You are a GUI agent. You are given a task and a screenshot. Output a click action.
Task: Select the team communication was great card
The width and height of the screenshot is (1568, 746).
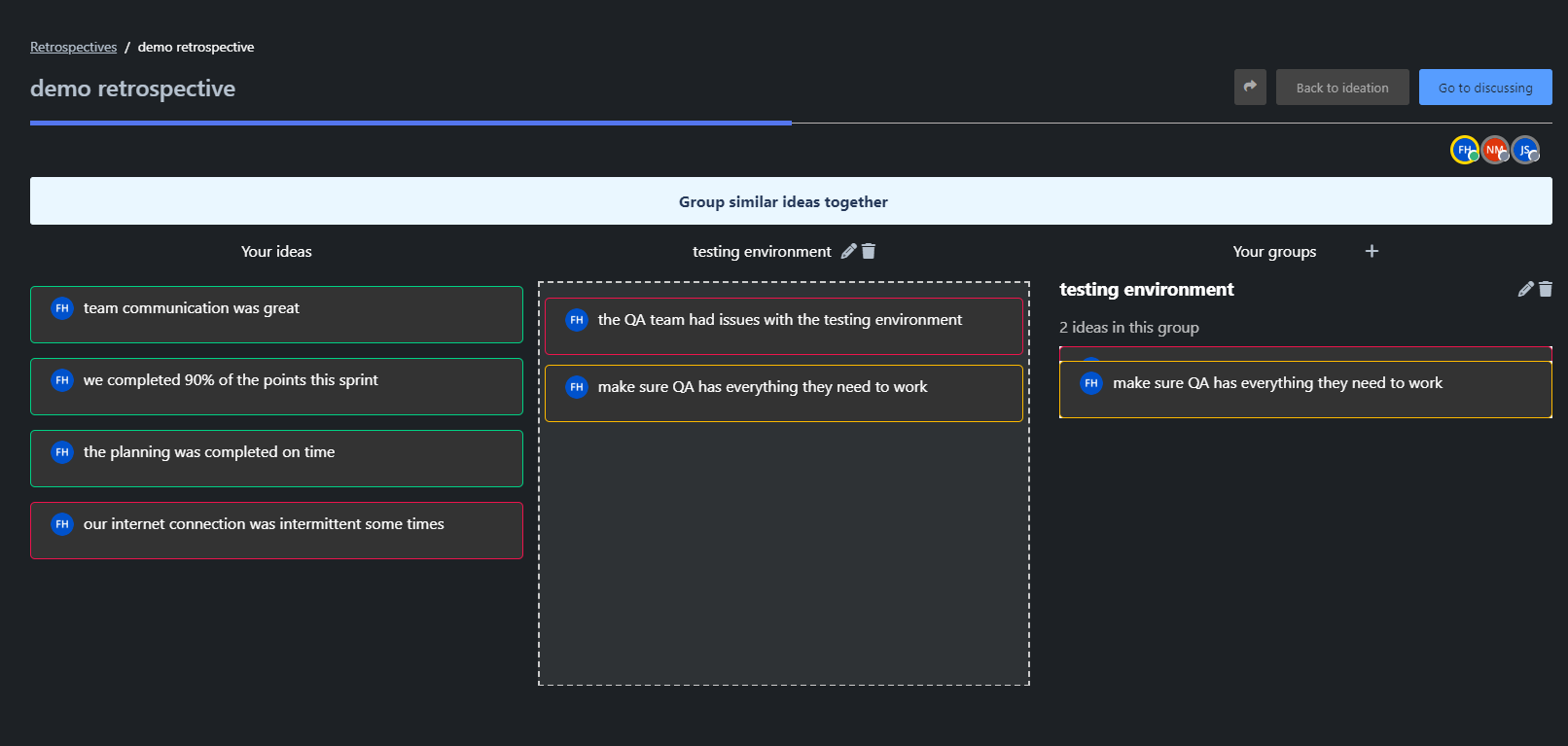tap(276, 314)
